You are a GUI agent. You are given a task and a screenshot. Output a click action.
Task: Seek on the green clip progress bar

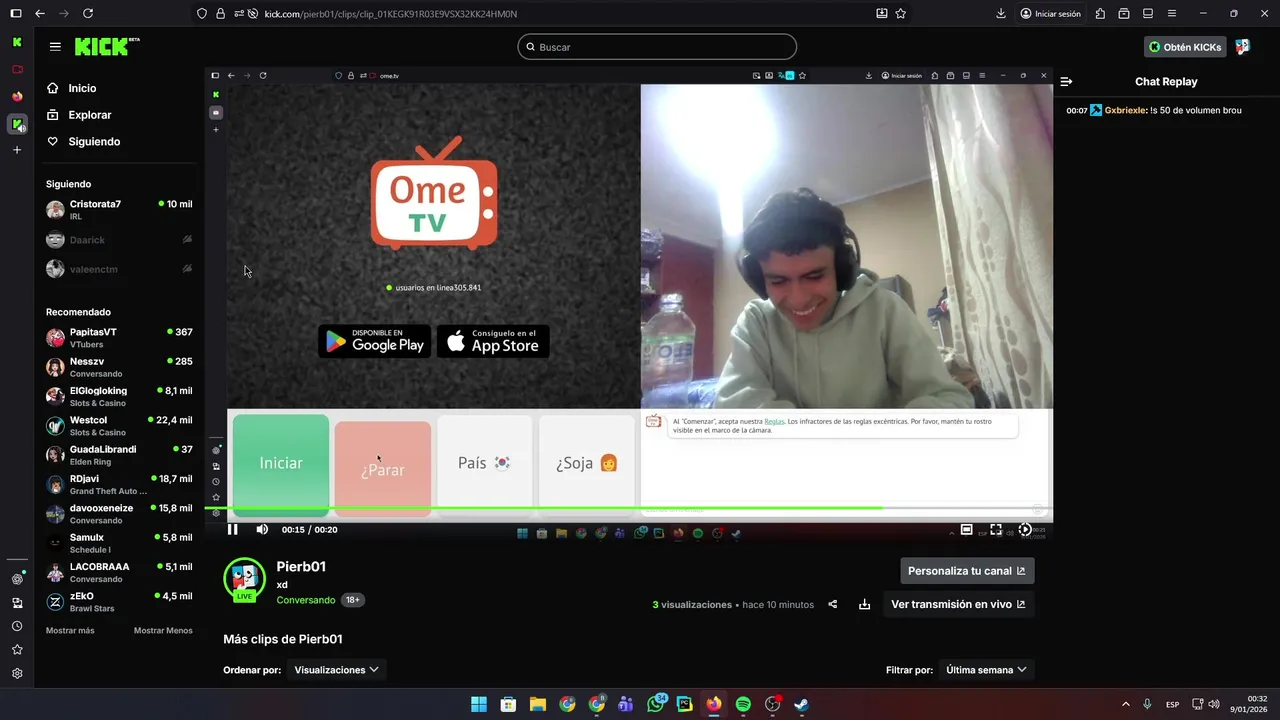[x=628, y=508]
